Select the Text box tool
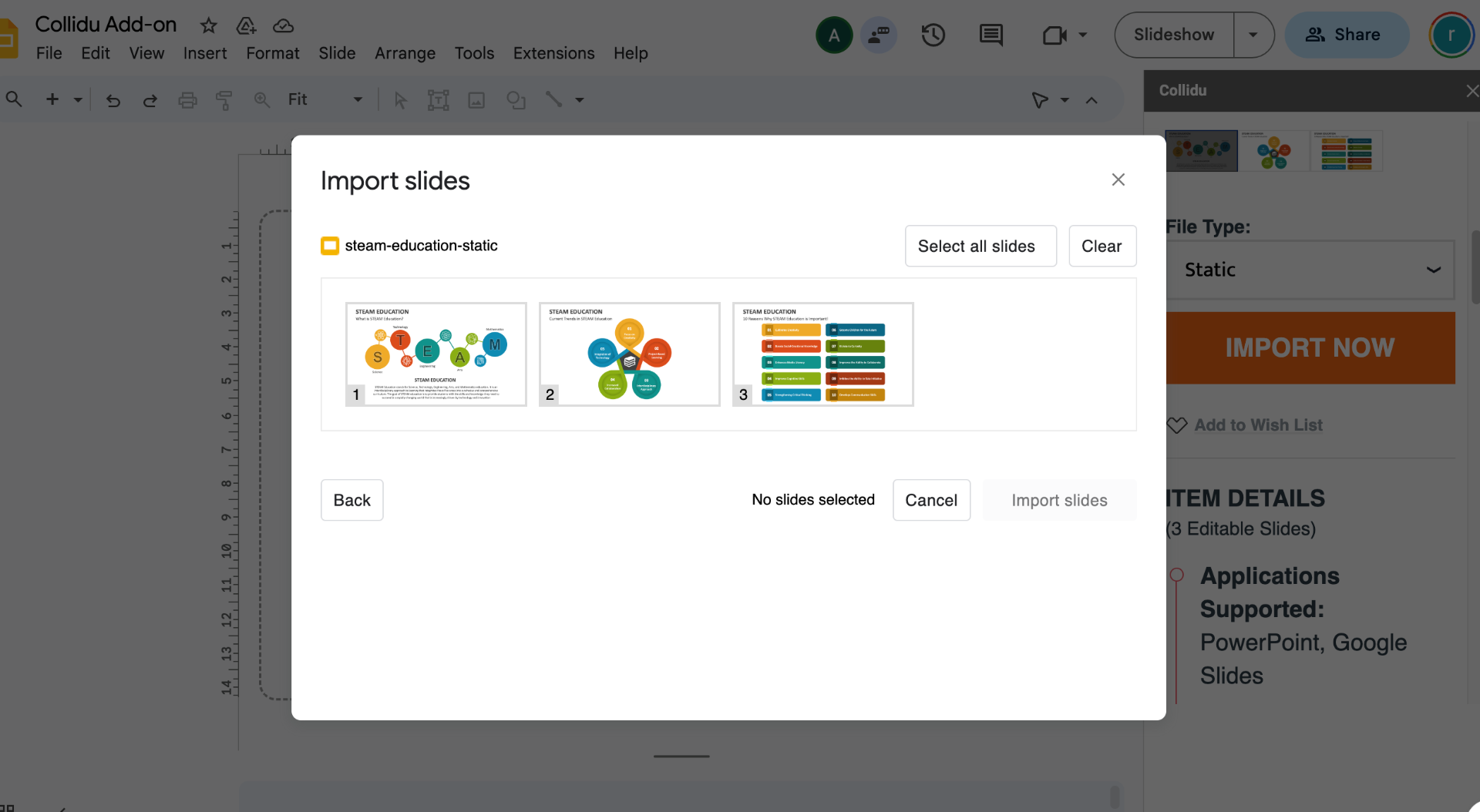The image size is (1480, 812). pyautogui.click(x=437, y=99)
